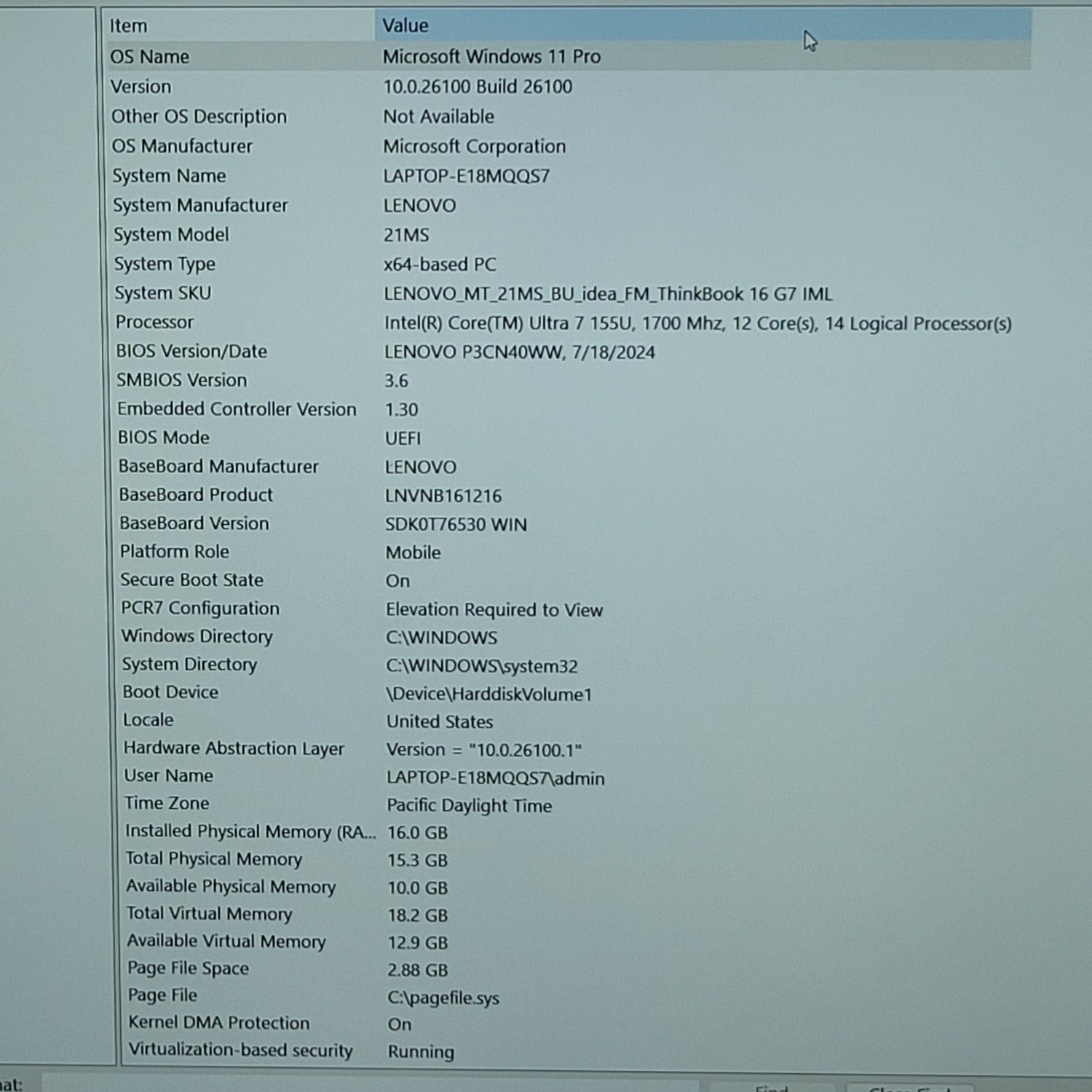Click the Value column header

tap(405, 26)
